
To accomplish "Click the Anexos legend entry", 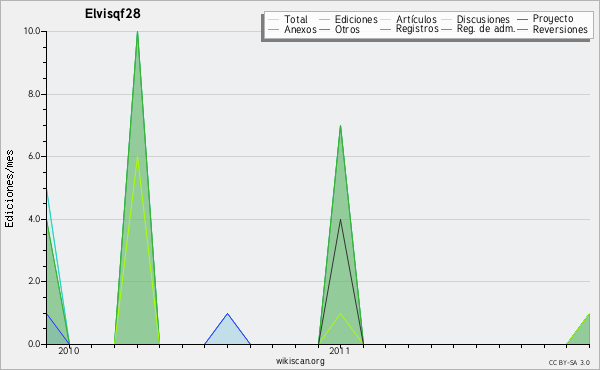I will point(292,29).
